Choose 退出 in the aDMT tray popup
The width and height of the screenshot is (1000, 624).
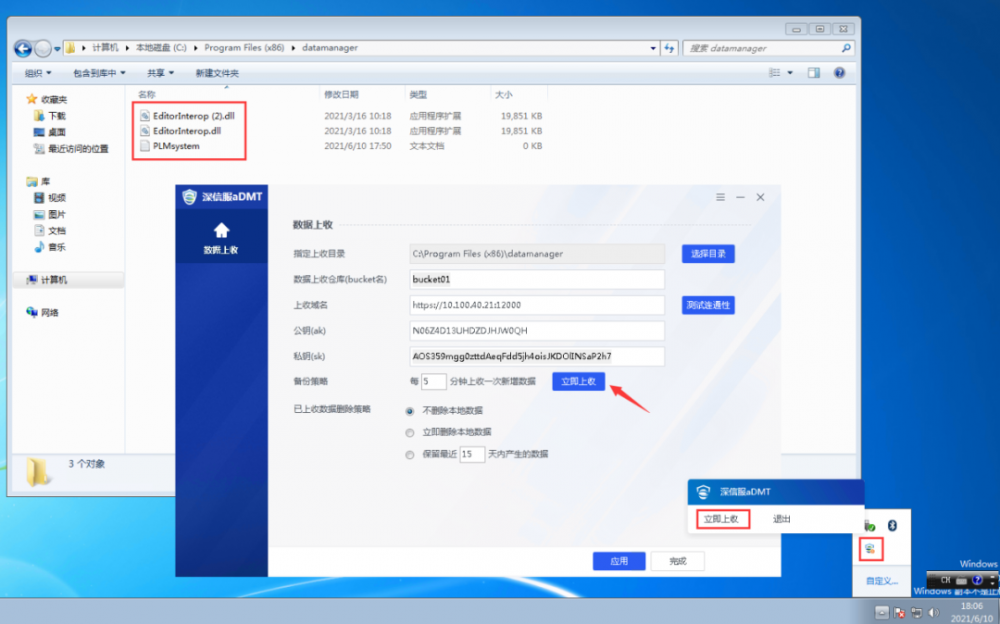click(x=781, y=519)
